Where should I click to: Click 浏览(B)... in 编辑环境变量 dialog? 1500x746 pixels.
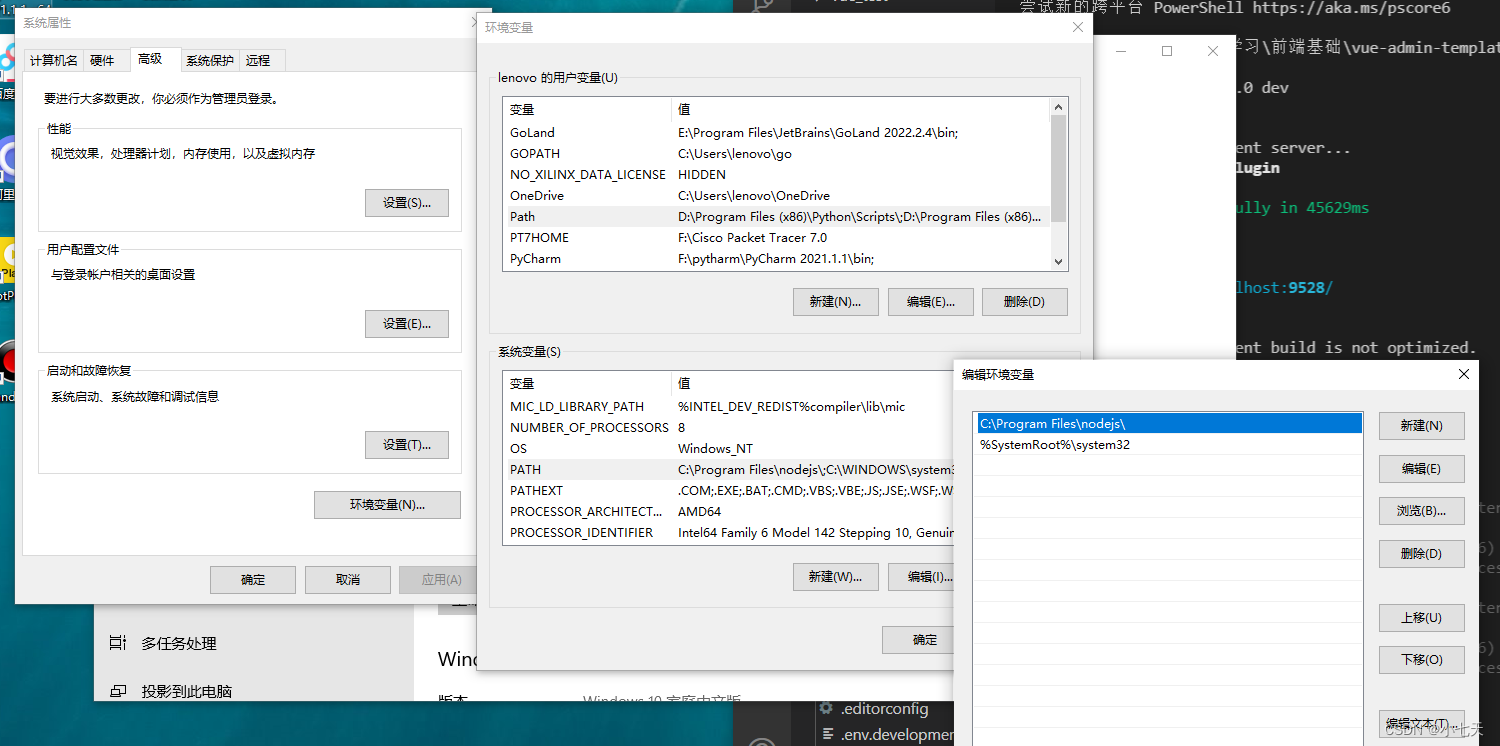[1421, 511]
